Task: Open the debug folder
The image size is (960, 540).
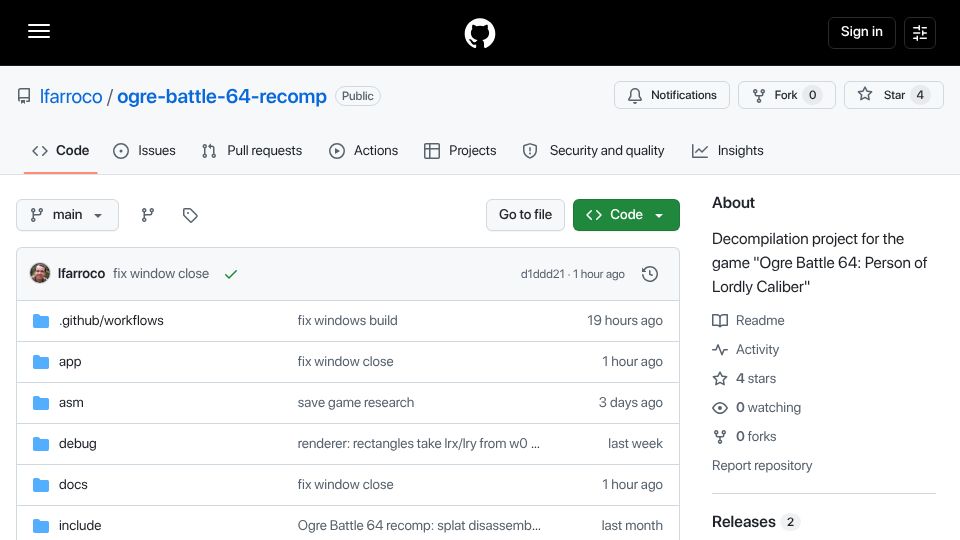Action: pyautogui.click(x=77, y=444)
